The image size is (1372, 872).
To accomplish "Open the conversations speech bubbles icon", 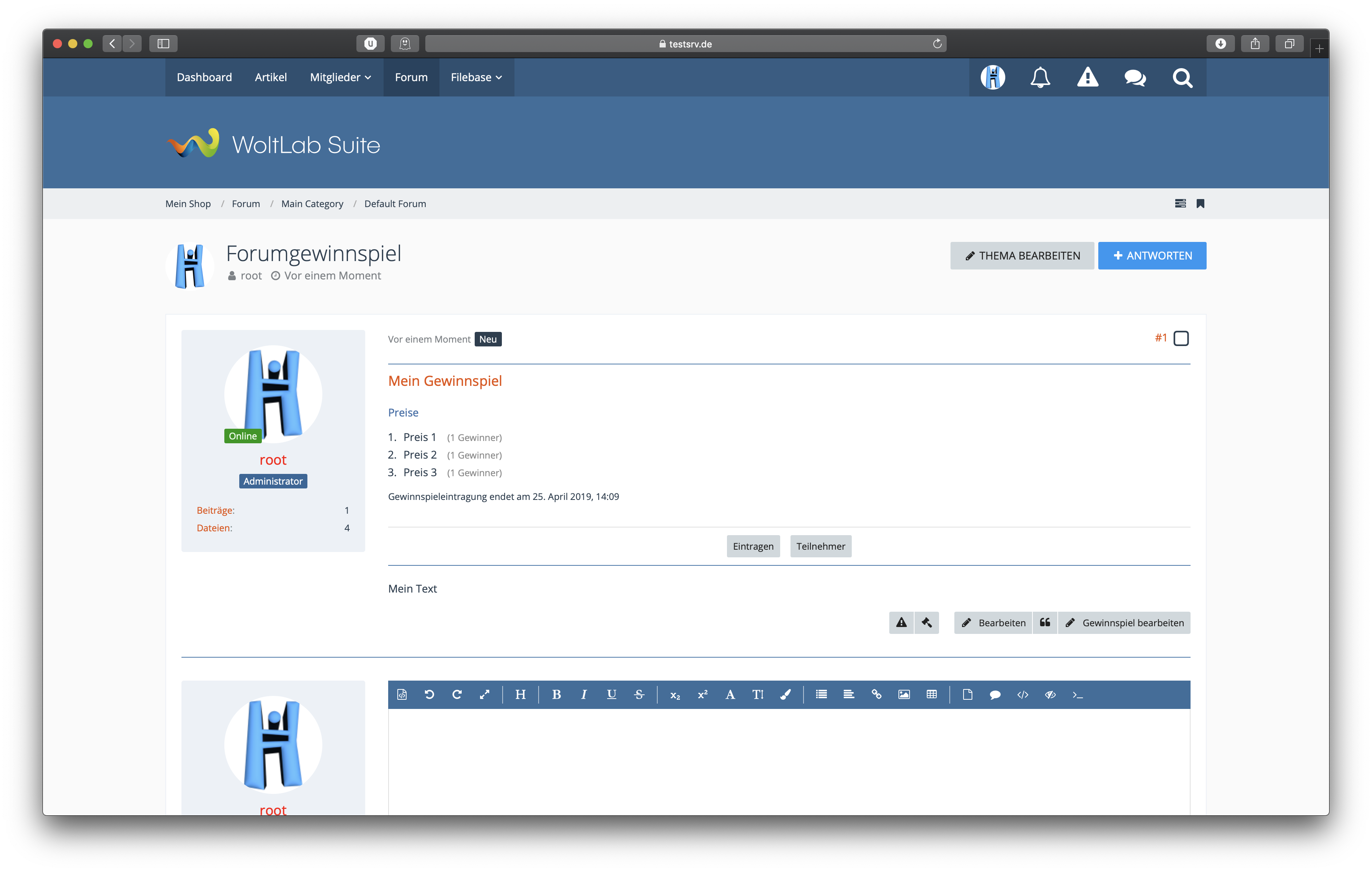I will click(1134, 77).
